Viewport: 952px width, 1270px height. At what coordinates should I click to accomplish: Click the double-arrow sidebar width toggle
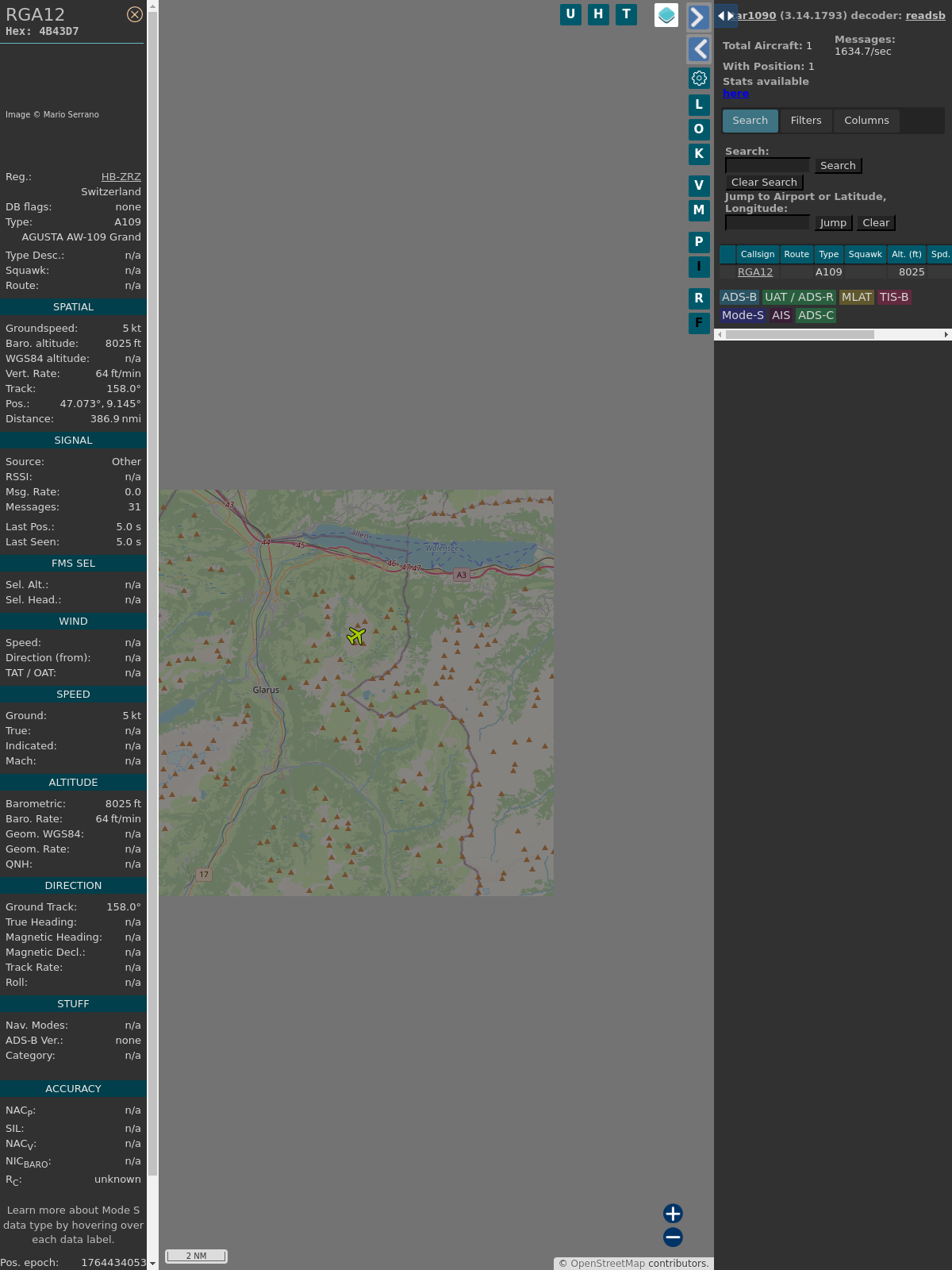click(x=726, y=16)
